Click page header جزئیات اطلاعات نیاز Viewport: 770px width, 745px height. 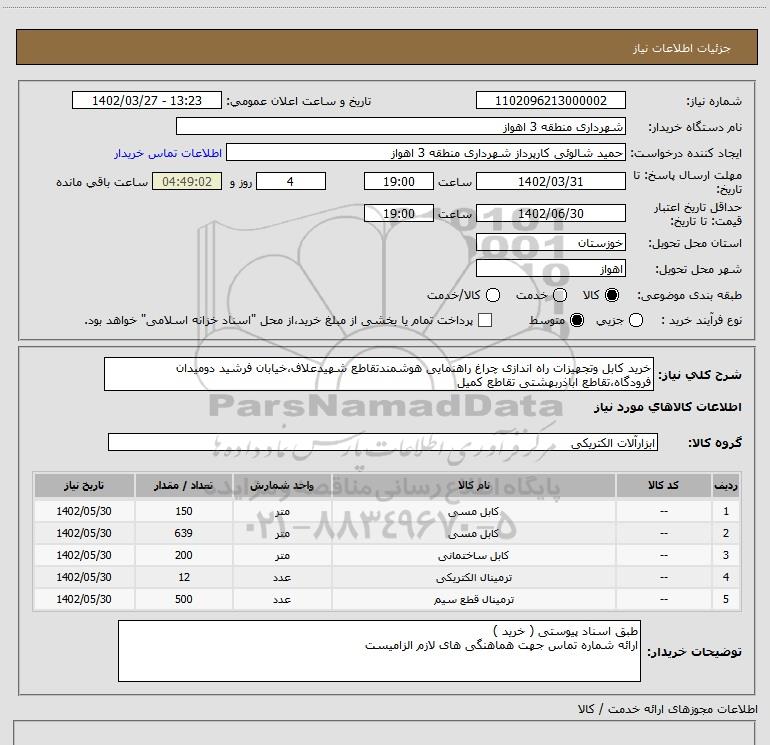pos(682,48)
